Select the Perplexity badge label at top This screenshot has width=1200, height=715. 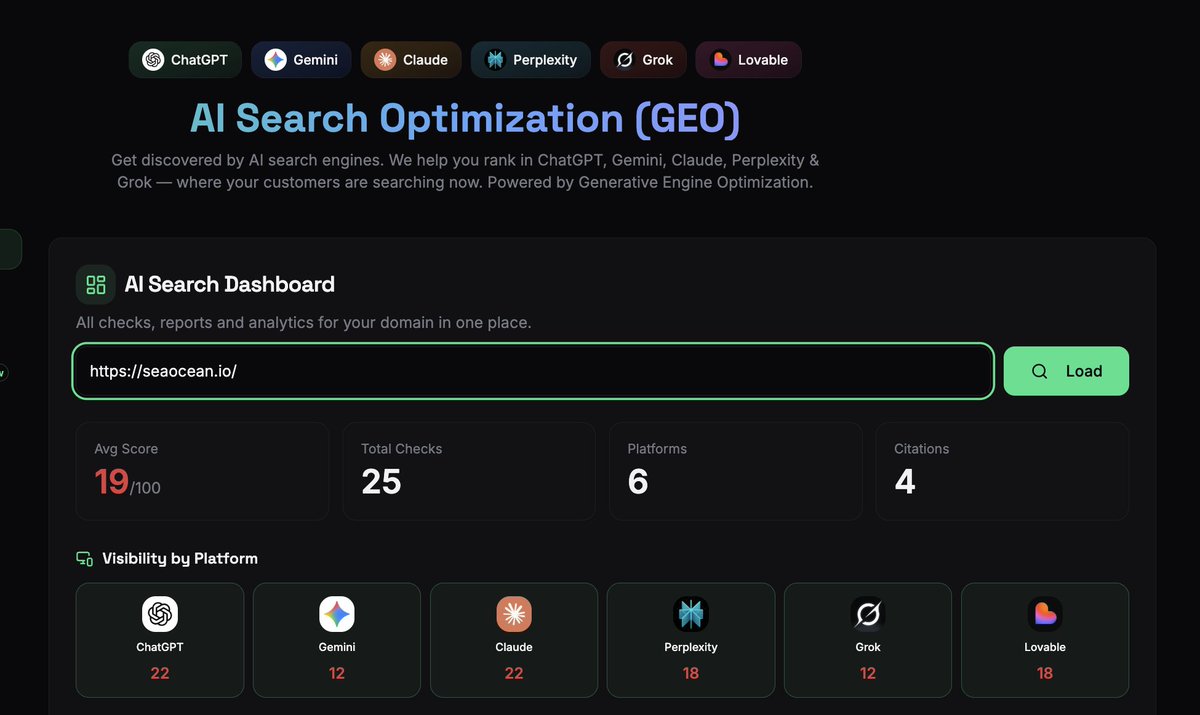[x=545, y=60]
